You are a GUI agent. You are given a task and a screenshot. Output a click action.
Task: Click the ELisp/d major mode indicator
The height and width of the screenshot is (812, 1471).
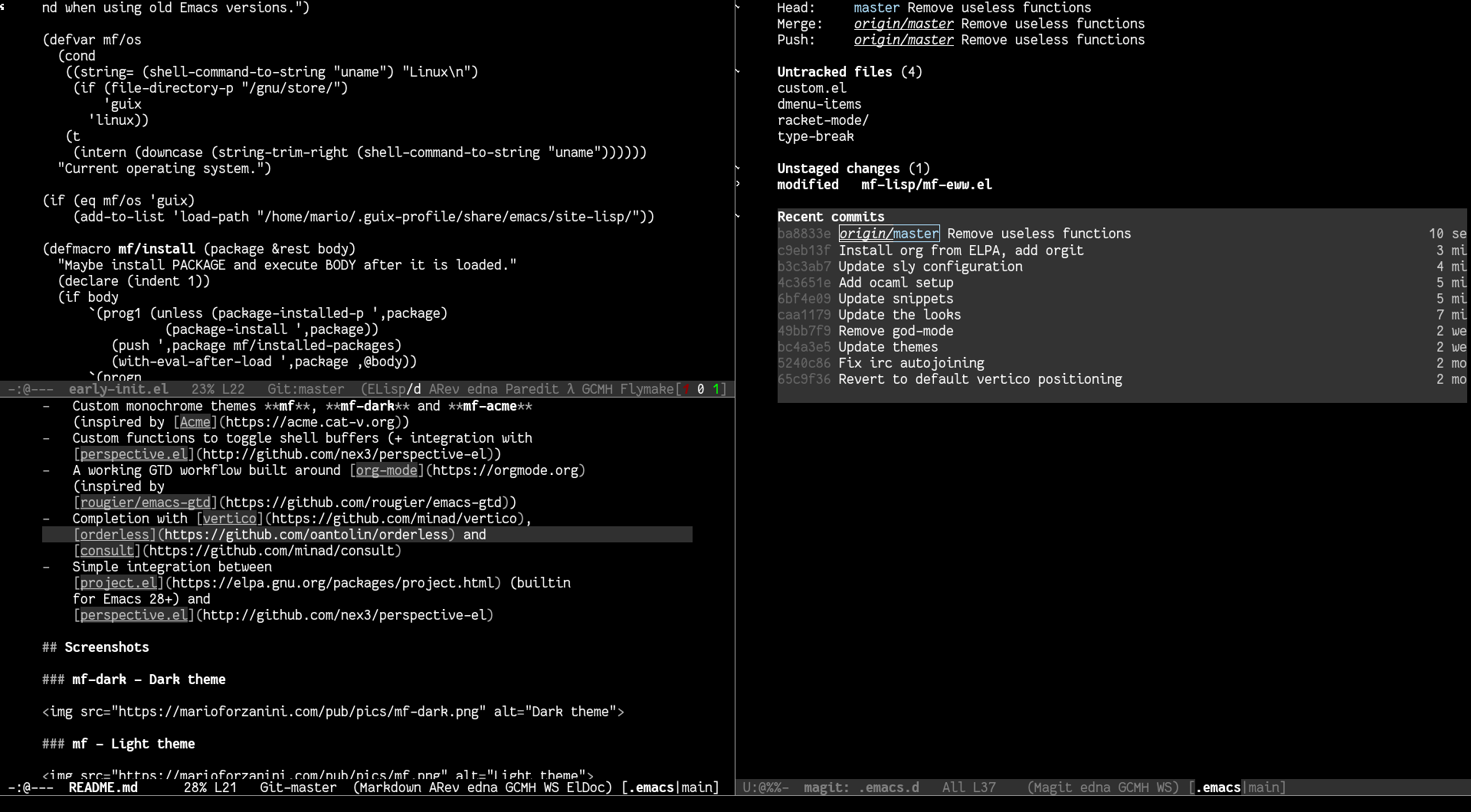pos(395,389)
